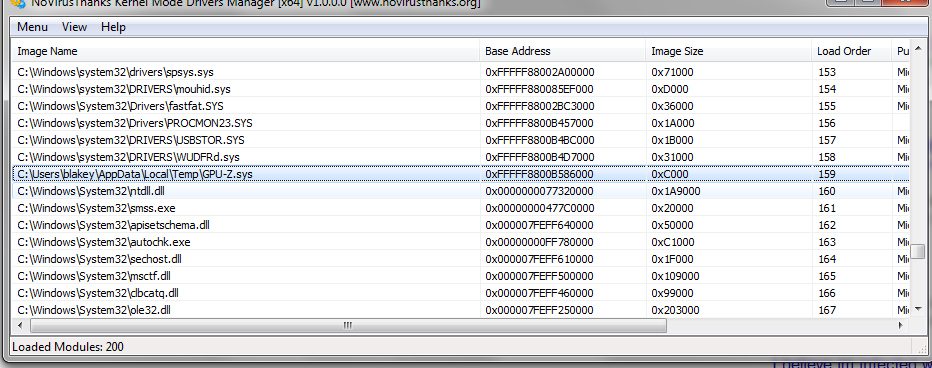Image resolution: width=932 pixels, height=368 pixels.
Task: Select the apisetschema.dll module row
Action: click(x=461, y=225)
